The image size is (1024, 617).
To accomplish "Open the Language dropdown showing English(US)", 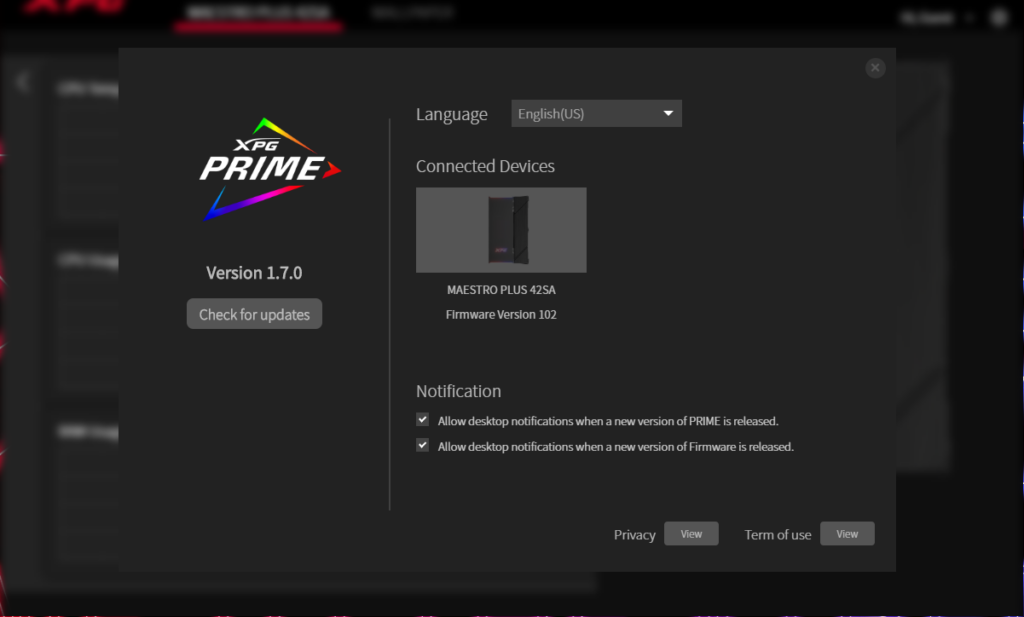I will [596, 114].
